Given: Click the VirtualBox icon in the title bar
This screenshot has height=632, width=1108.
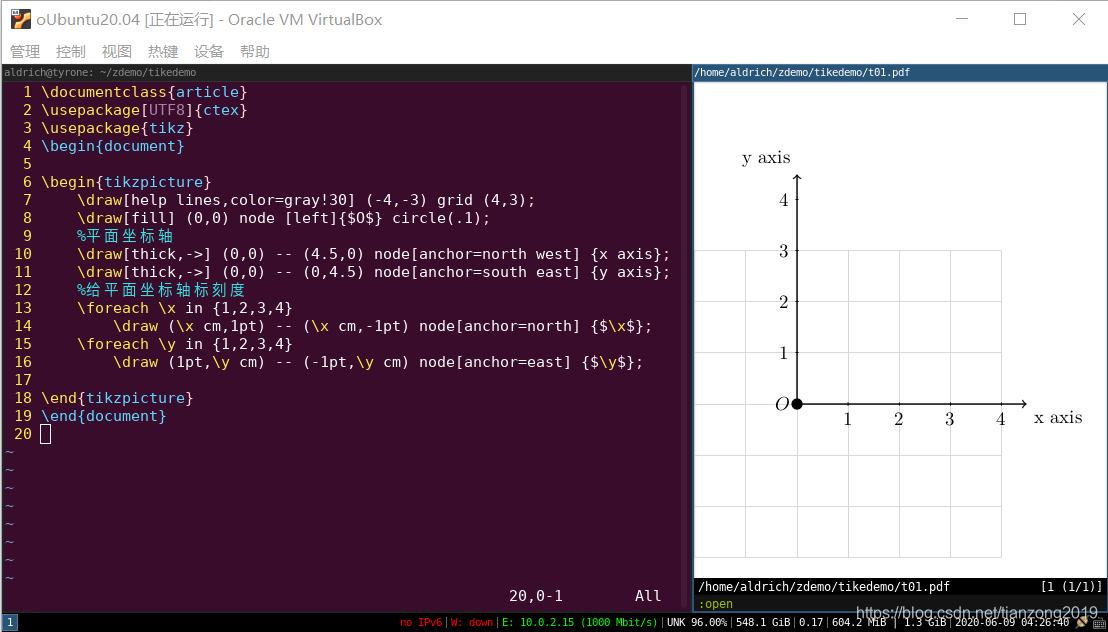Looking at the screenshot, I should click(x=20, y=19).
